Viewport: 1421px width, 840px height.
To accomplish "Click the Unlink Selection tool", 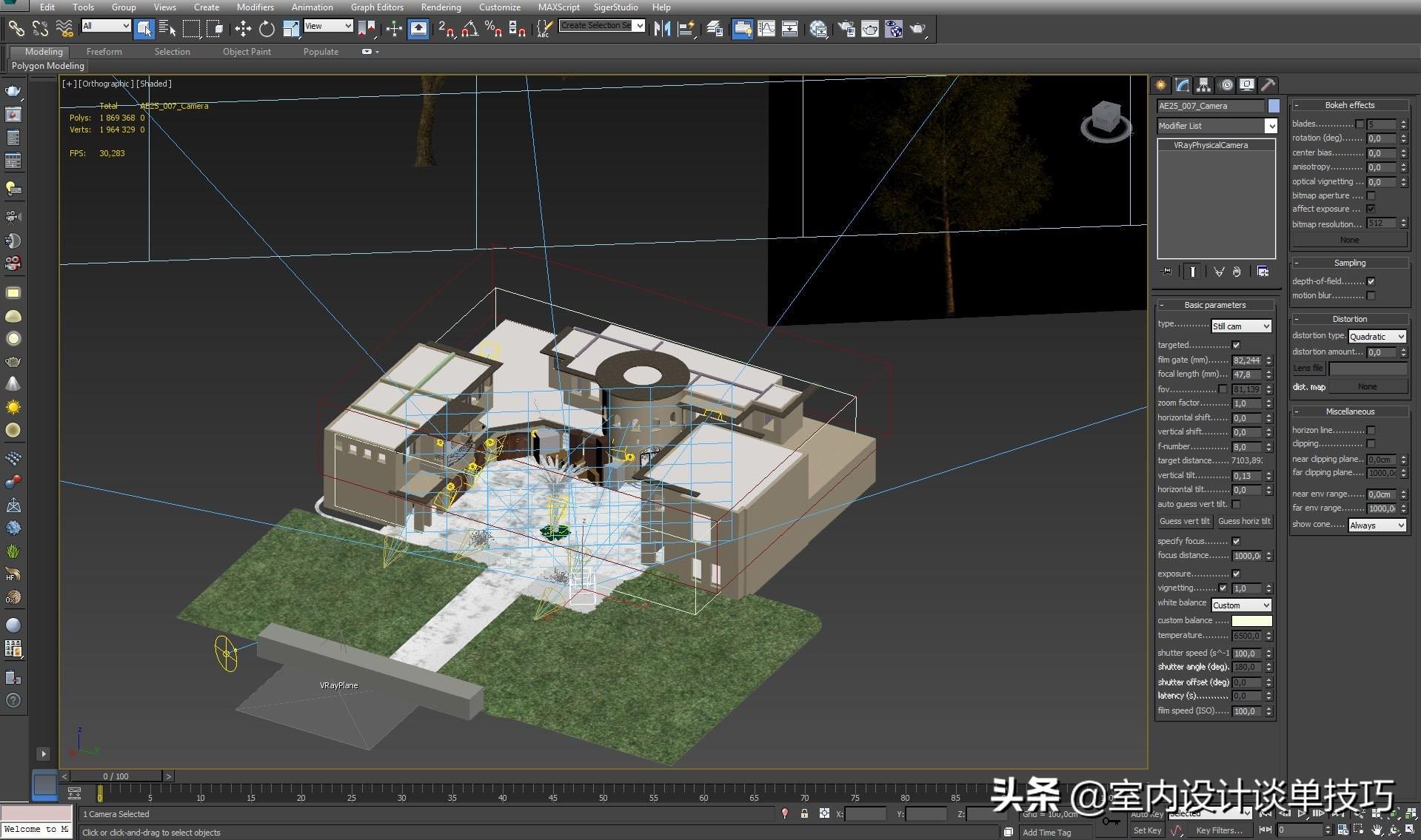I will tap(40, 29).
